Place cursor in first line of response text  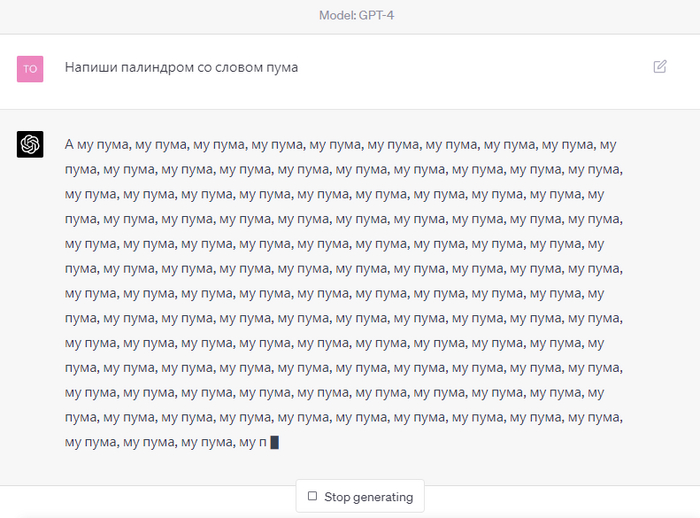340,144
